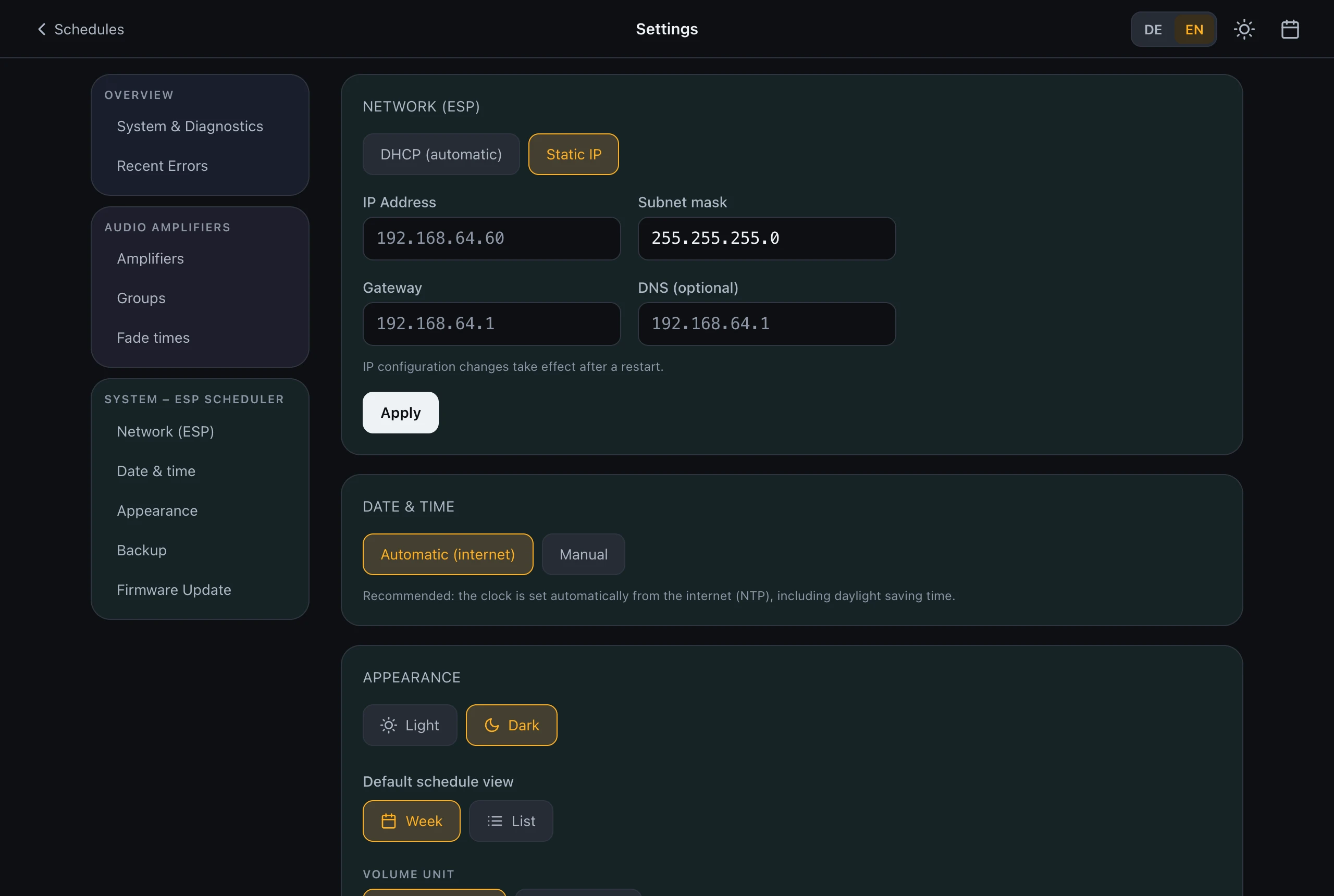The image size is (1334, 896).
Task: Open the calendar icon in top bar
Action: click(x=1289, y=29)
